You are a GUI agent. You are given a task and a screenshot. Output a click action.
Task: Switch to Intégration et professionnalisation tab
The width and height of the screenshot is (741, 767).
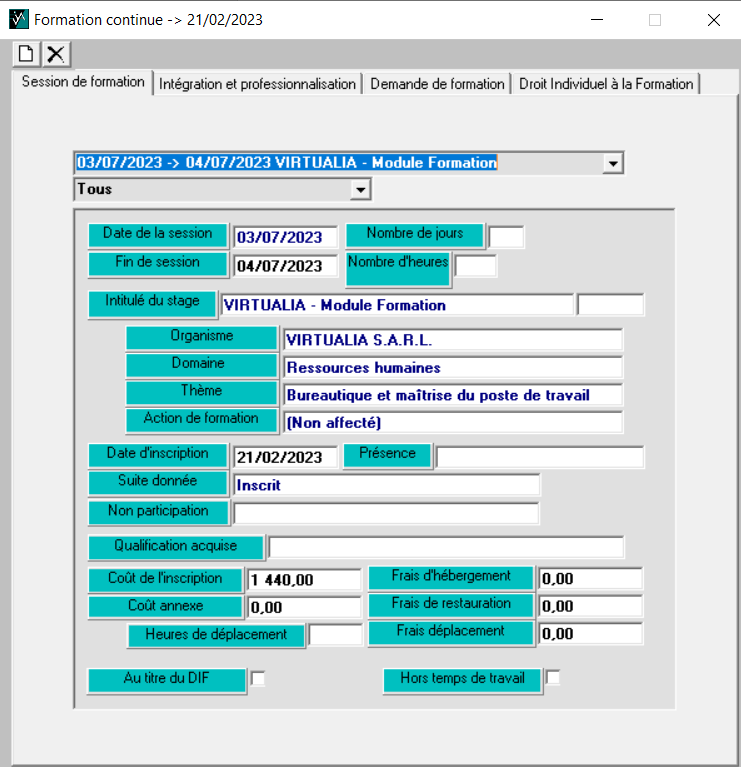(257, 84)
